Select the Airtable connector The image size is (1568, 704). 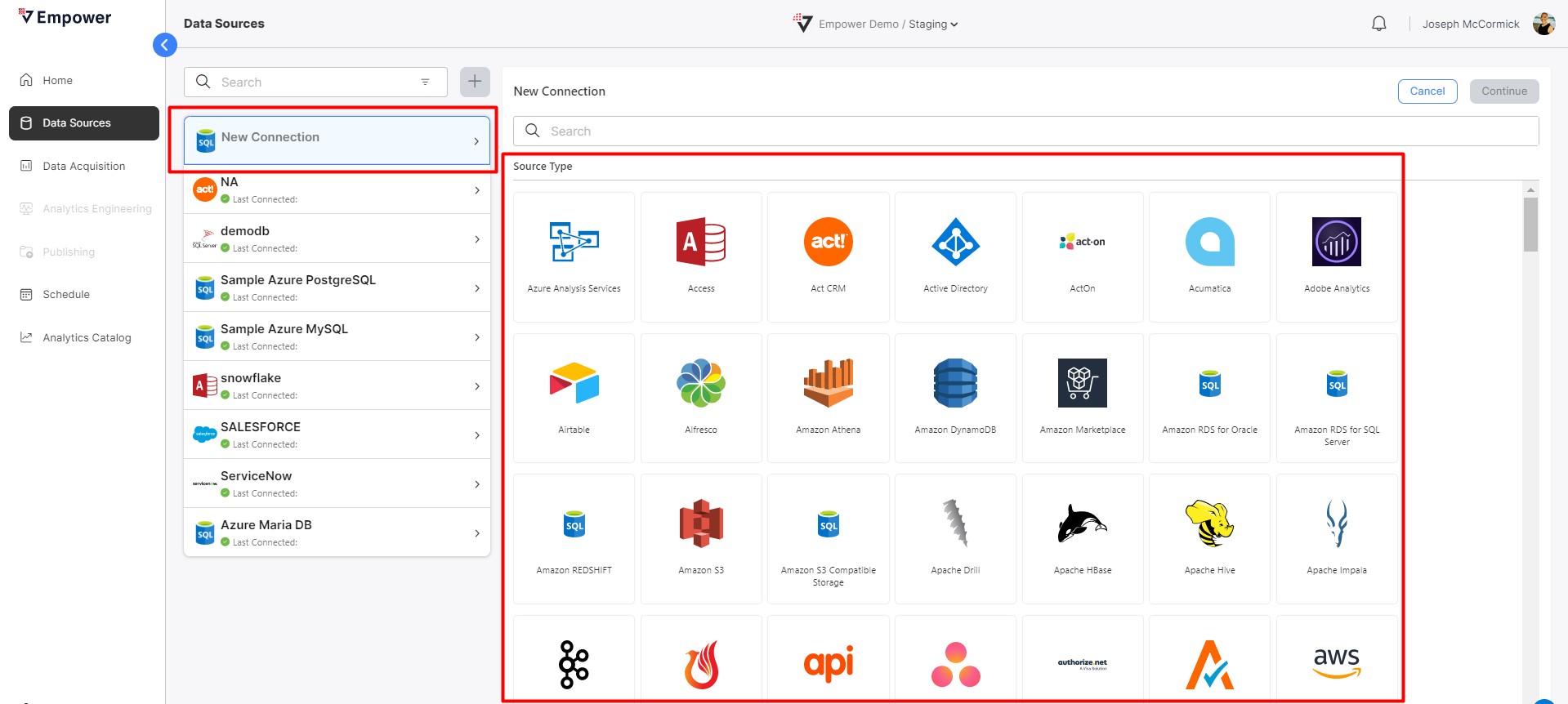click(x=574, y=398)
